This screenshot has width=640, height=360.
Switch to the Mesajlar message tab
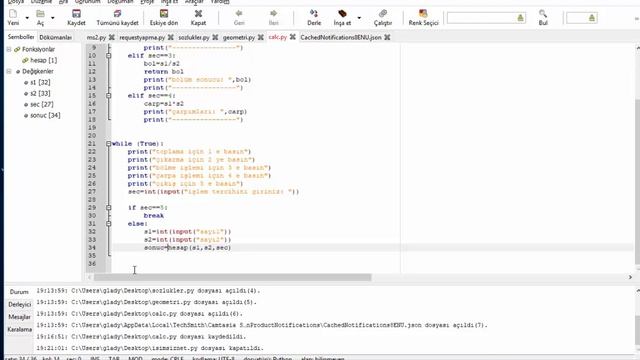click(x=19, y=317)
